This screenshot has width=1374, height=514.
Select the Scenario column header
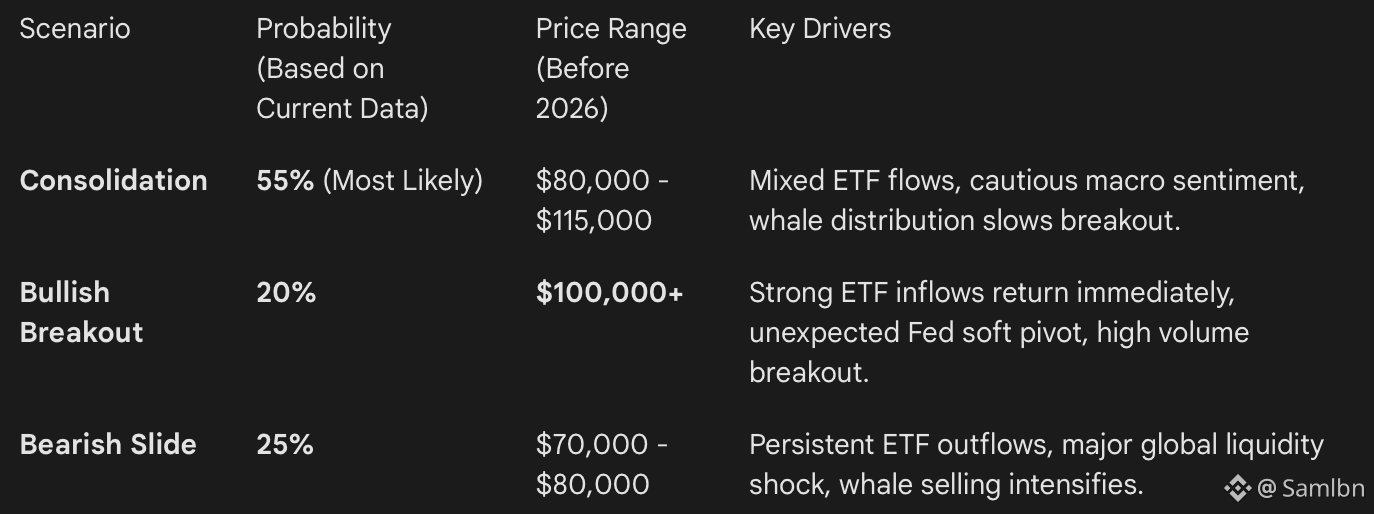(75, 28)
